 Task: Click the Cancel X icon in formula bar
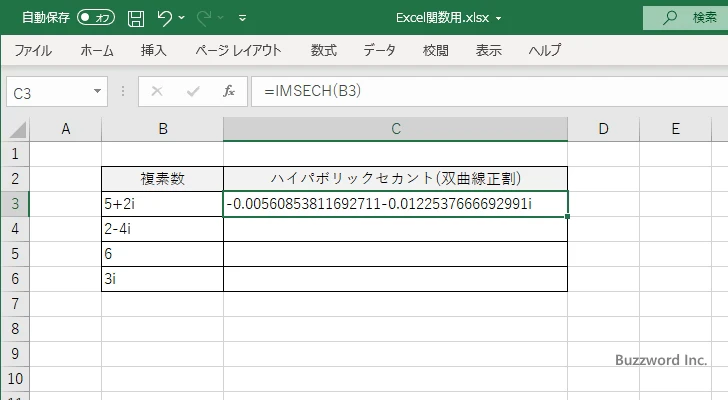point(157,91)
